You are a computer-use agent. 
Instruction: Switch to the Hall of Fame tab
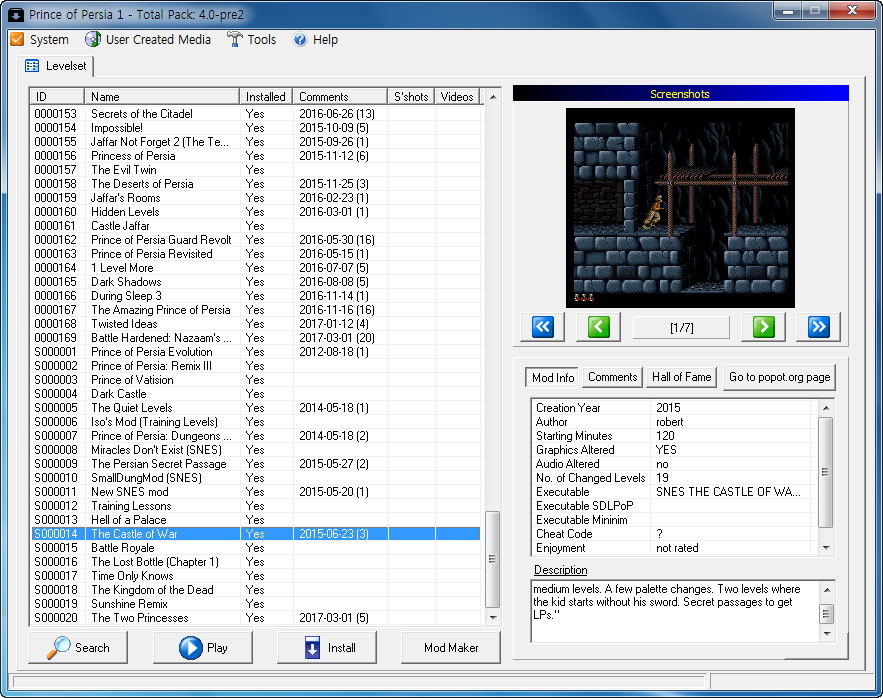point(681,377)
